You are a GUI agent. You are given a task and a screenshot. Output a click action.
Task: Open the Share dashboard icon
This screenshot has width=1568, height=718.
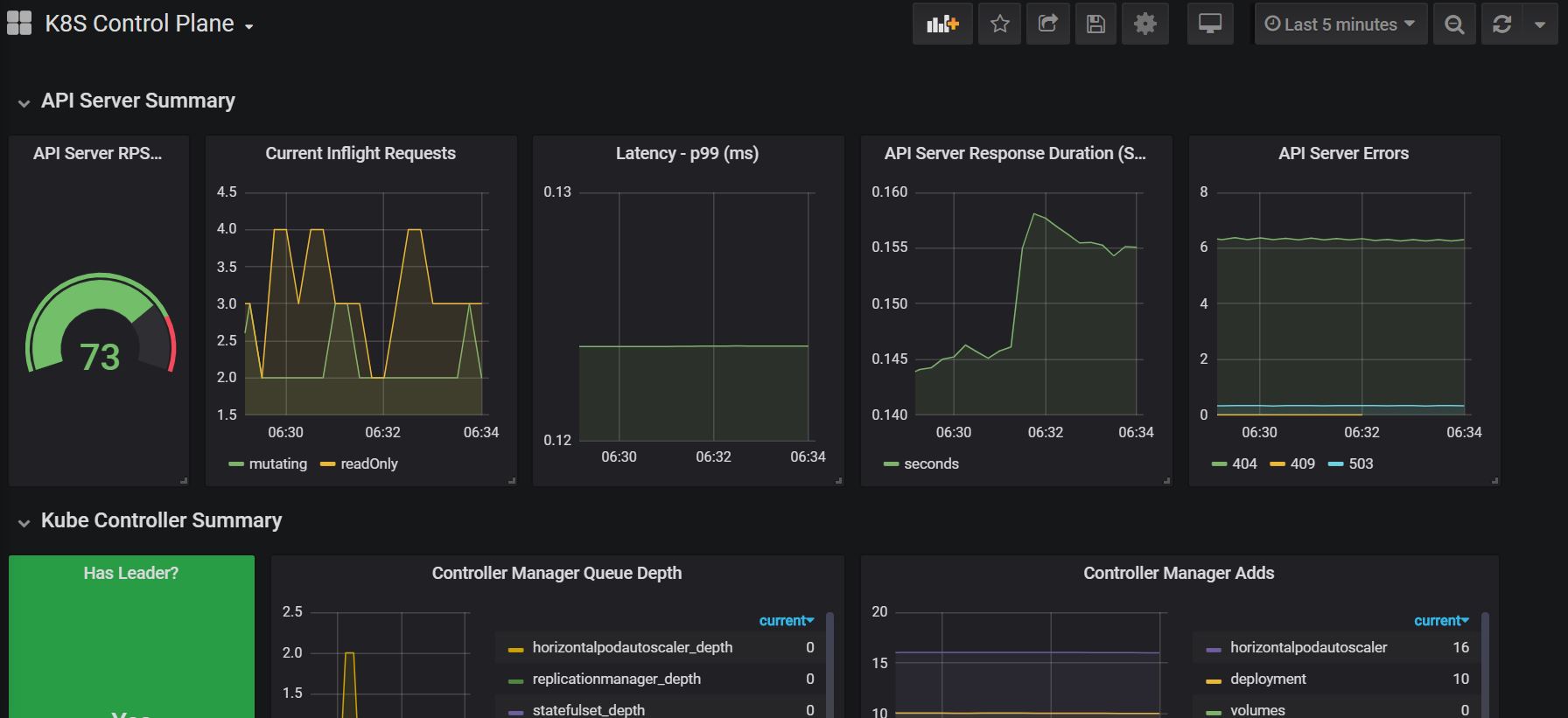(1047, 24)
